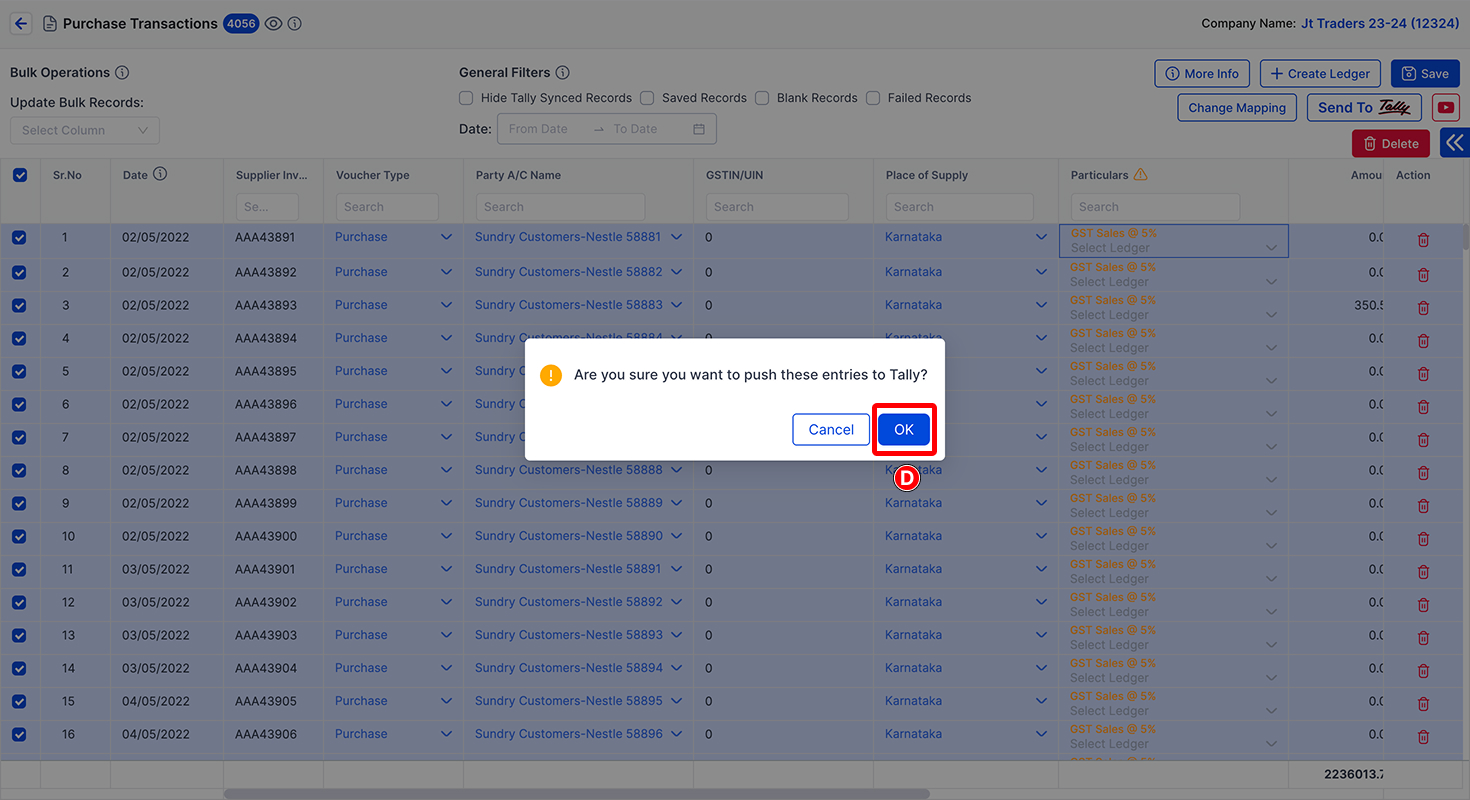Confirm with the OK button
The image size is (1470, 800).
(904, 429)
